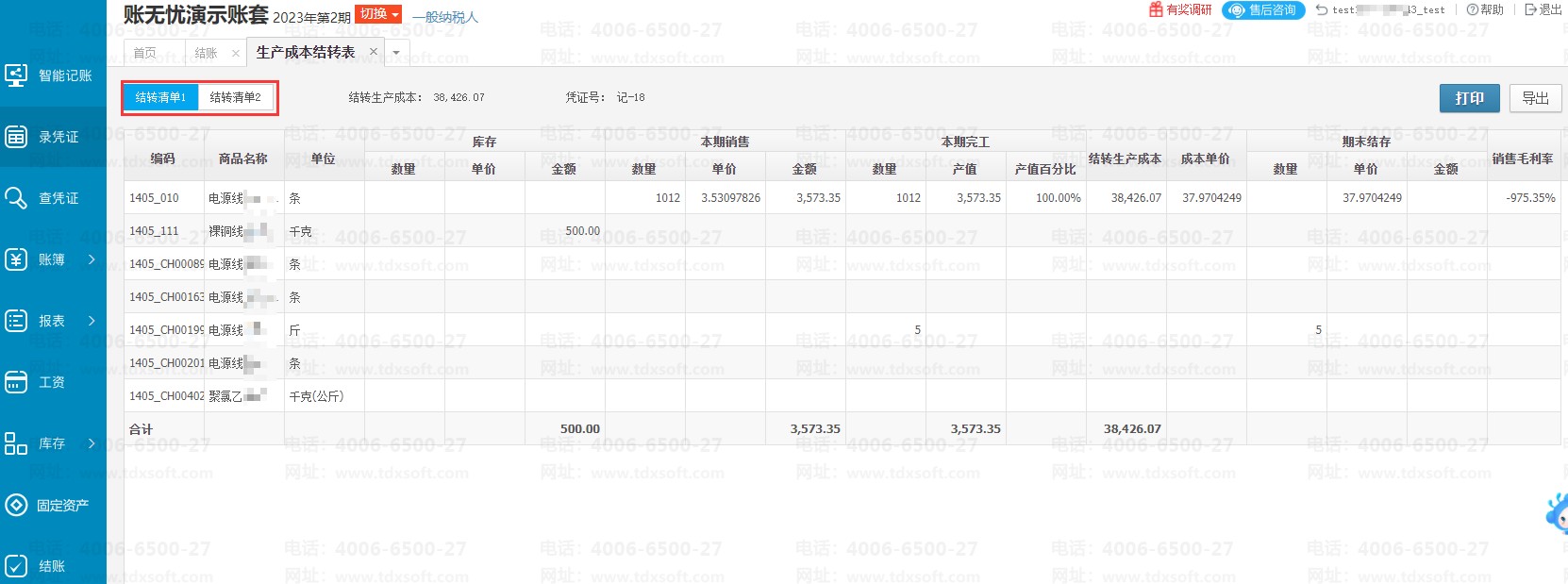Open the 切换 period dropdown
1568x584 pixels.
tap(379, 14)
